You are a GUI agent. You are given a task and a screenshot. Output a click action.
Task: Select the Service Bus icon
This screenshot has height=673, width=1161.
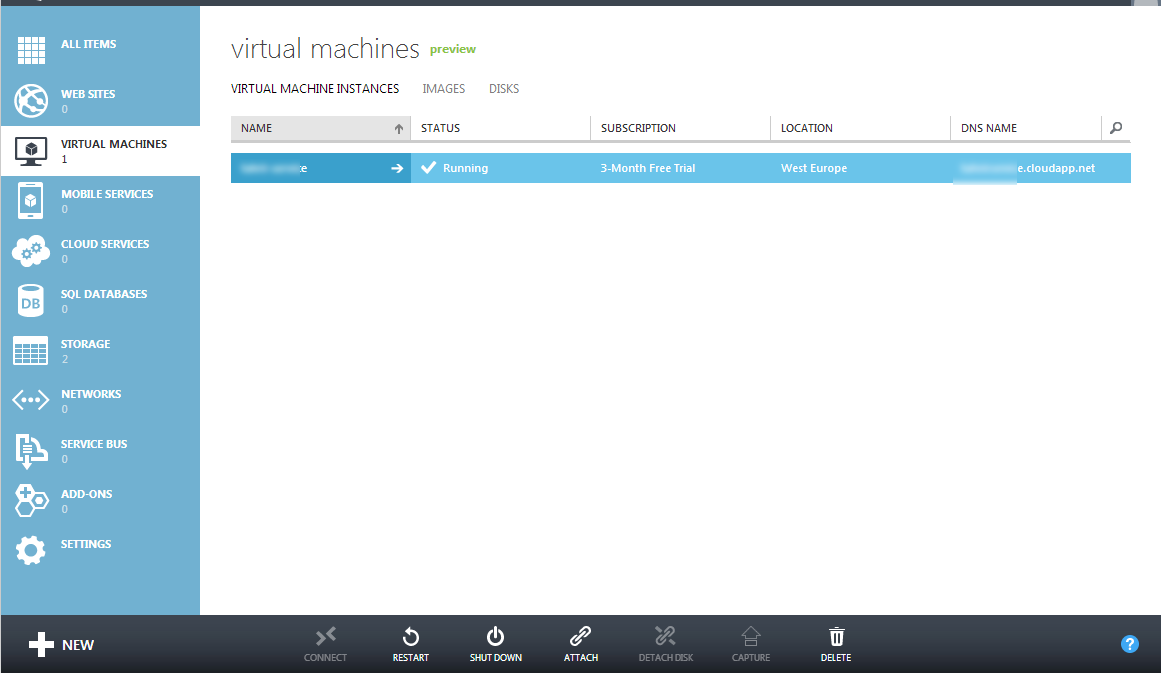pyautogui.click(x=31, y=451)
